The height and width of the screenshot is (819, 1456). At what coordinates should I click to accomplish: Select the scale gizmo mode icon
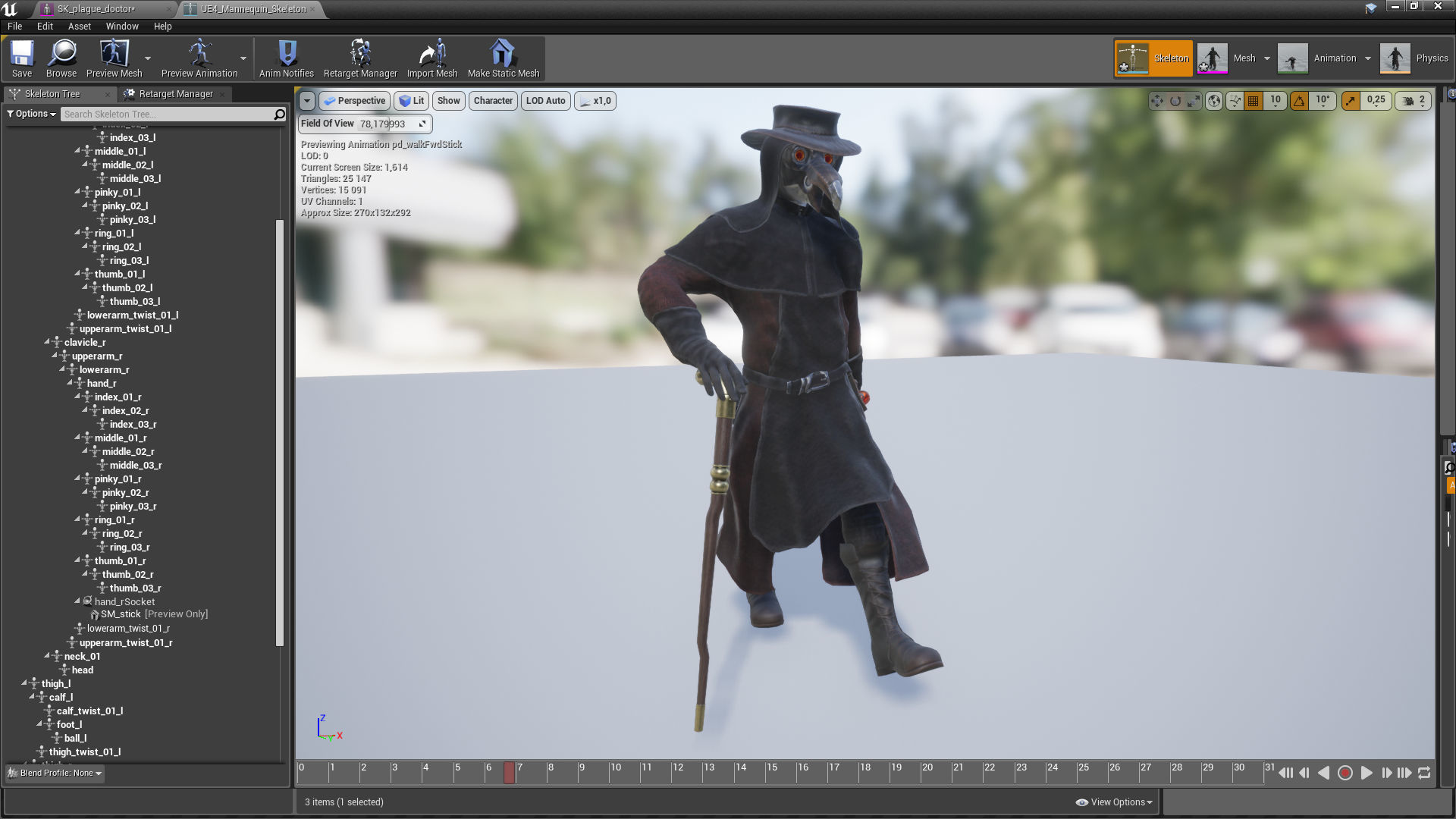1193,101
